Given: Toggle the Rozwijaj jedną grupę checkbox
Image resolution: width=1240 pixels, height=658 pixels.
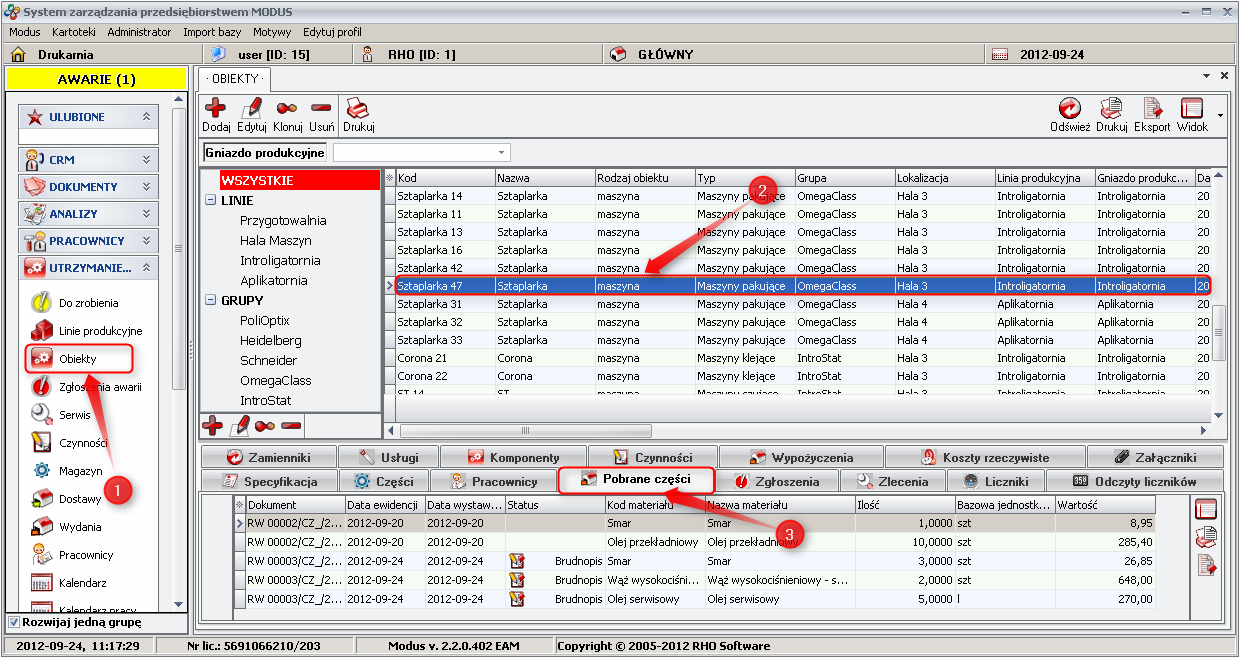Looking at the screenshot, I should click(x=13, y=622).
